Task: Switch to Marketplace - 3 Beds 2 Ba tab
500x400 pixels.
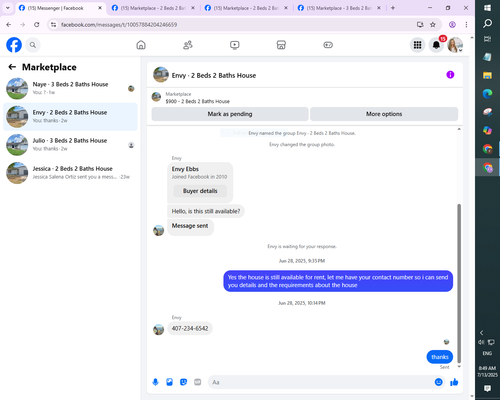Action: 339,8
